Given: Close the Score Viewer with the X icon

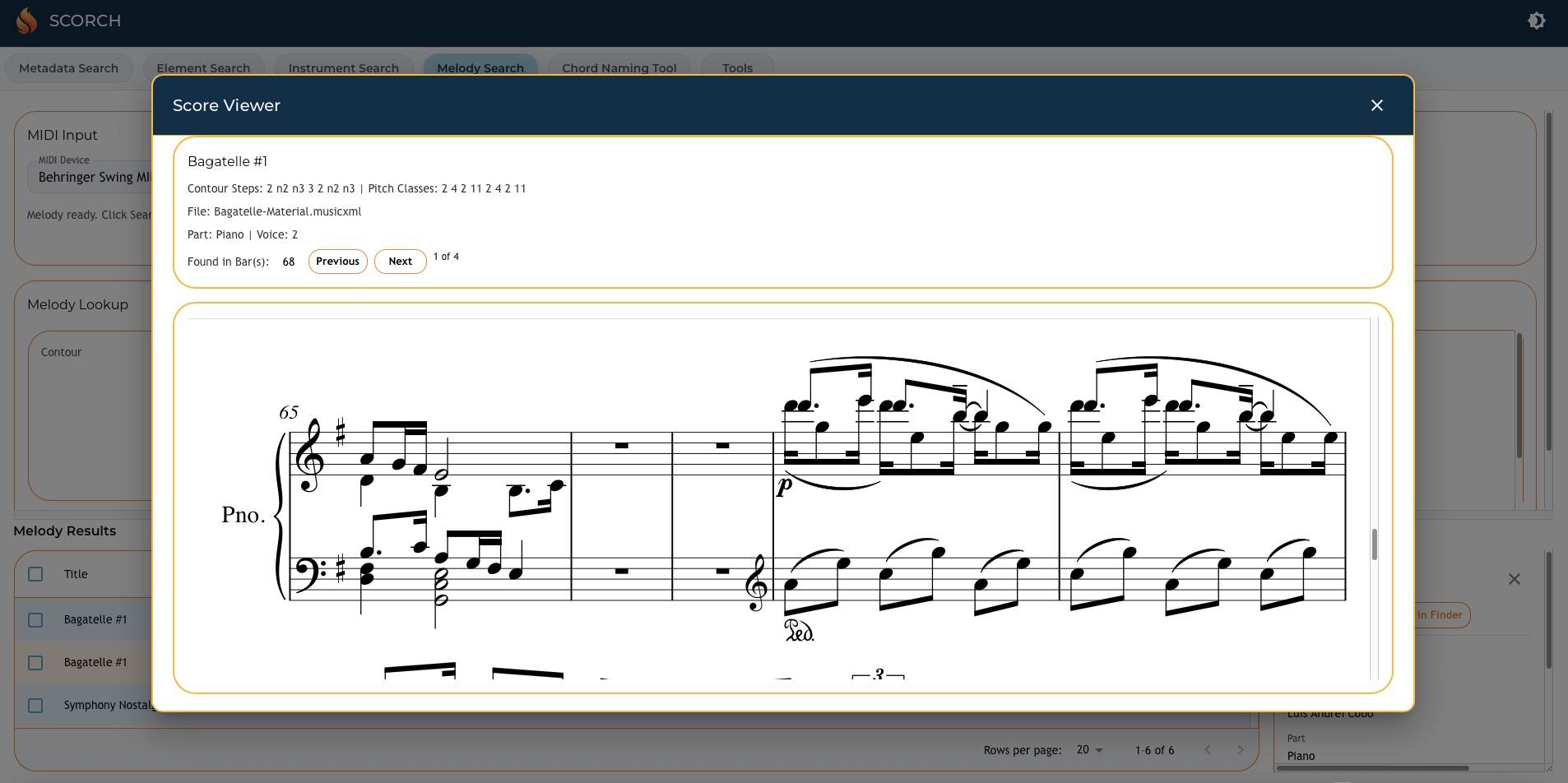Looking at the screenshot, I should [1376, 105].
